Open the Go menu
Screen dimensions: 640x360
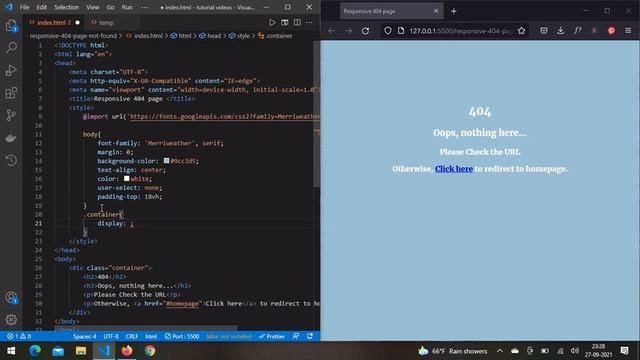point(110,7)
